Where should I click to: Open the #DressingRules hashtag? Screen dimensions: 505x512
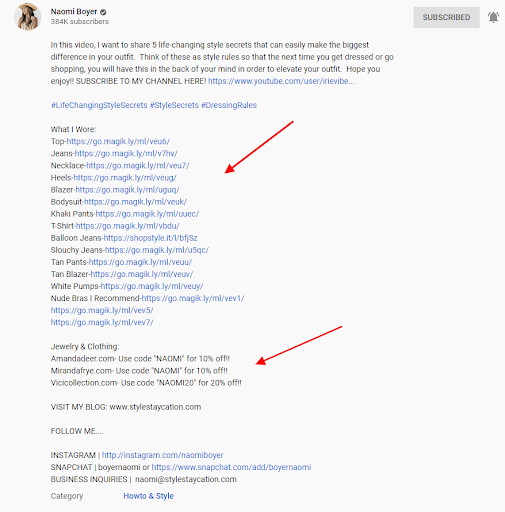[229, 105]
